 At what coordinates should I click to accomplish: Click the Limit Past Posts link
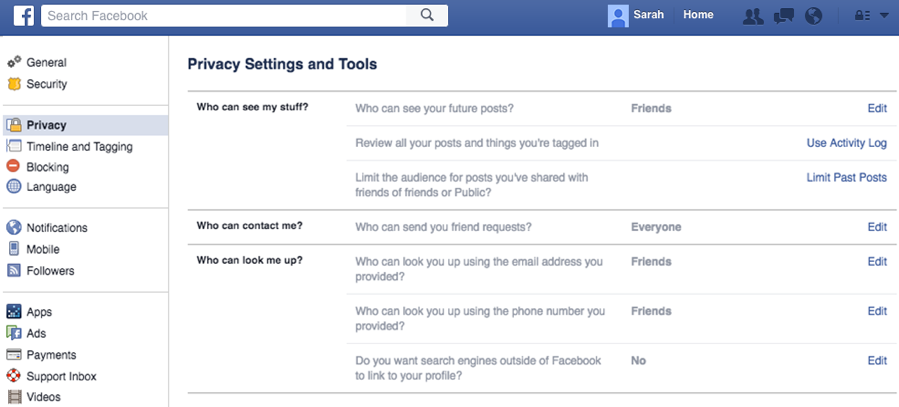pos(846,177)
